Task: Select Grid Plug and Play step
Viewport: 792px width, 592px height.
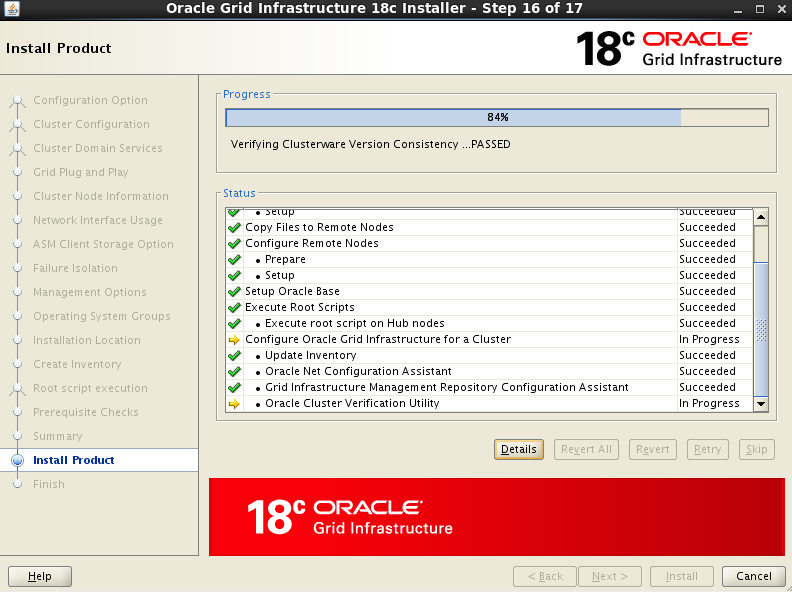Action: 81,172
